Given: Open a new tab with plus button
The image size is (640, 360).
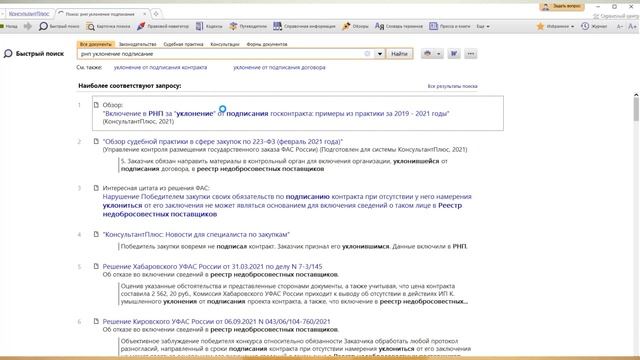Looking at the screenshot, I should click(156, 14).
